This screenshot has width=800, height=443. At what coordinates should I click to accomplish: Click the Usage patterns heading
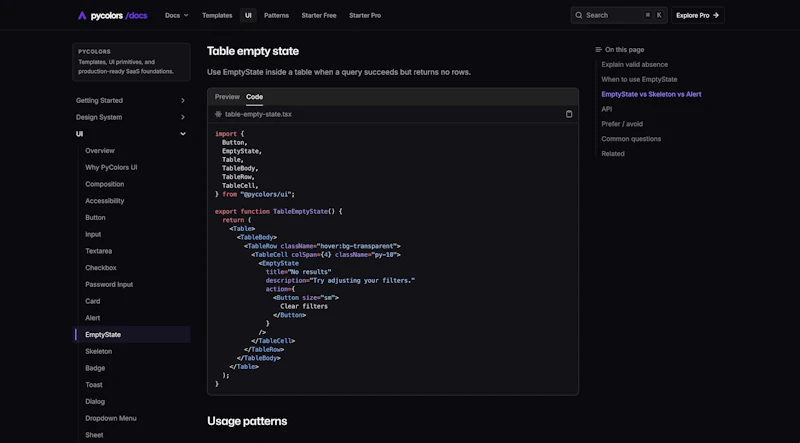[x=247, y=421]
